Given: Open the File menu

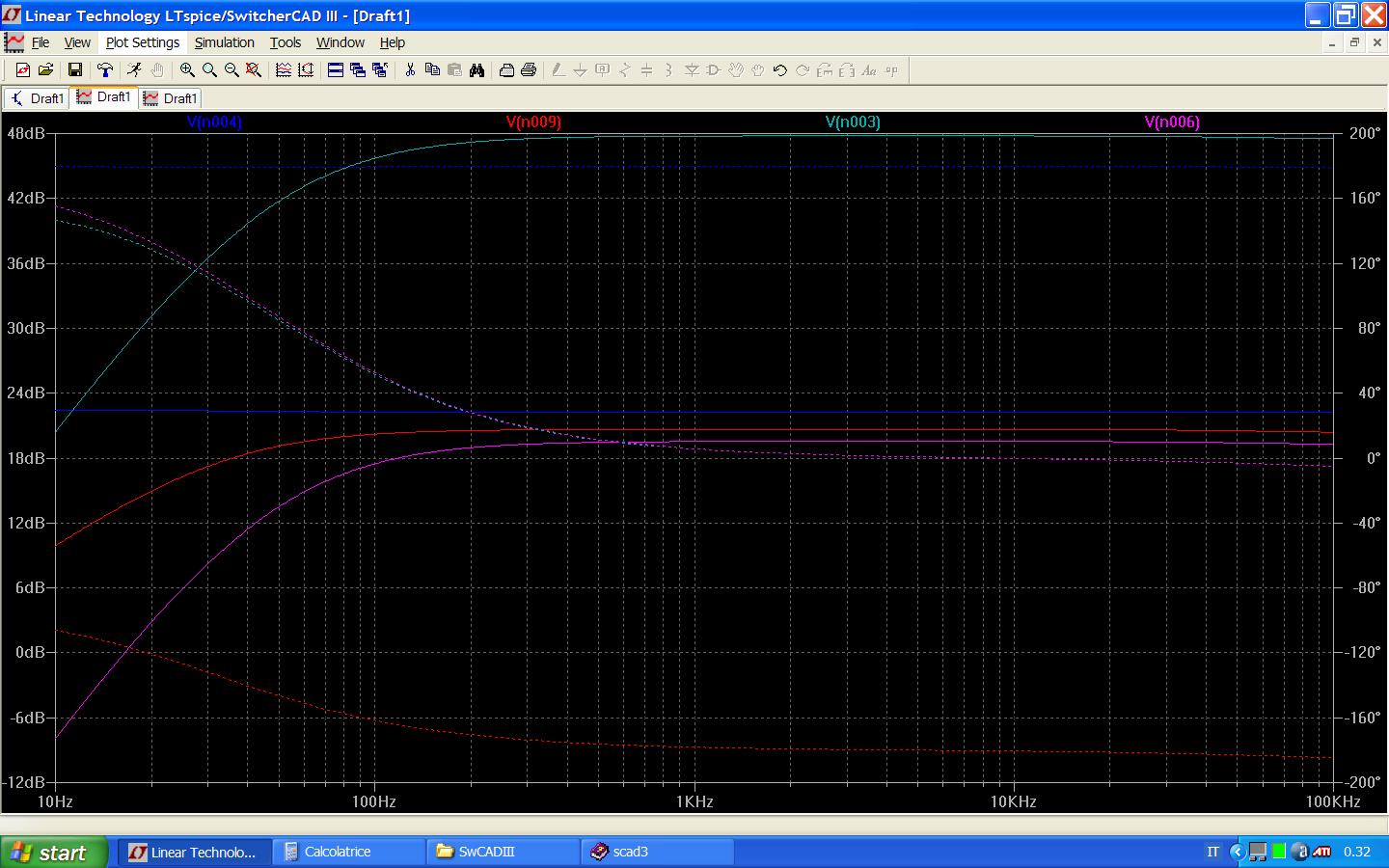Looking at the screenshot, I should [41, 42].
